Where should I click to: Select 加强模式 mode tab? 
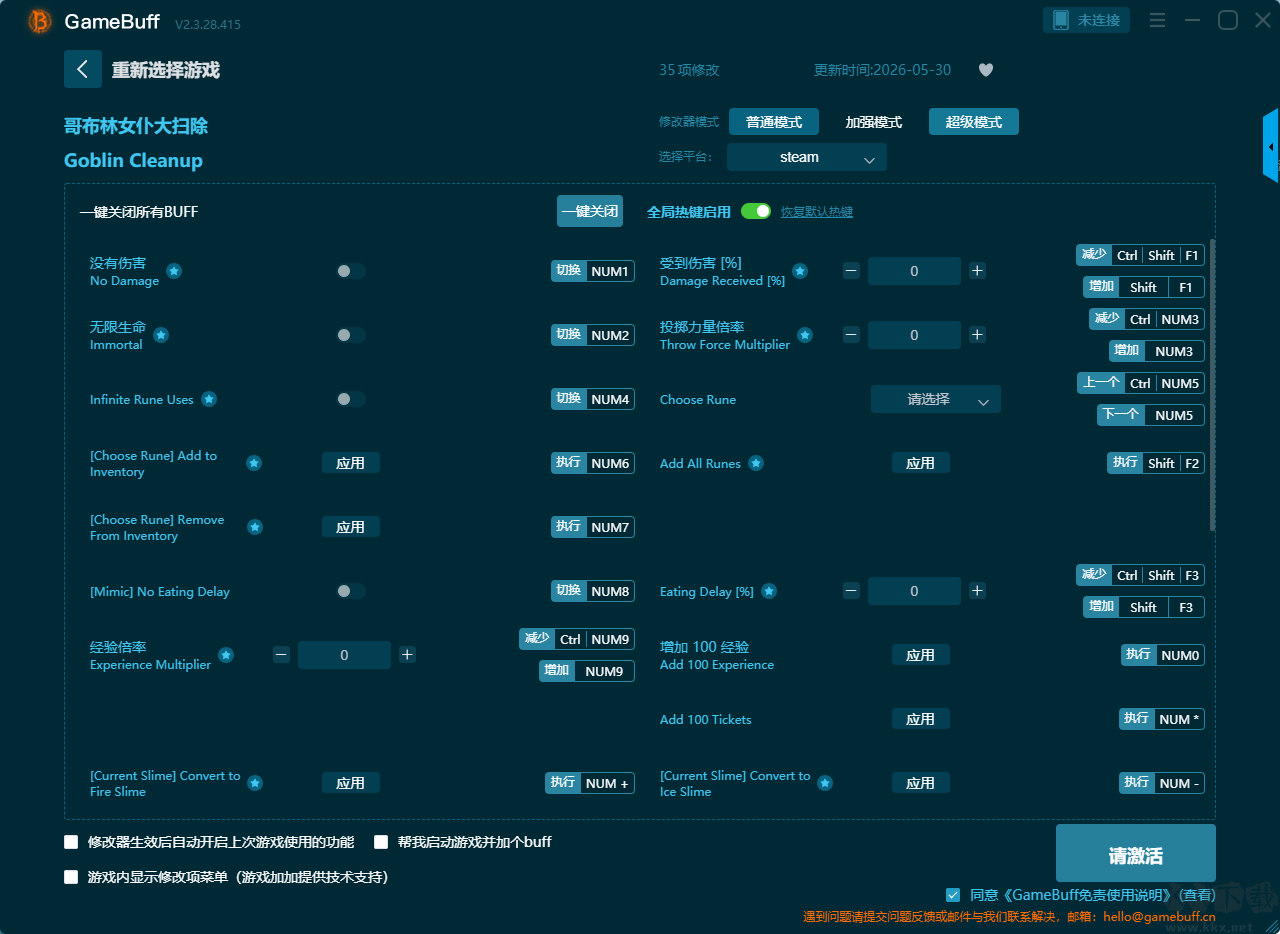point(874,122)
